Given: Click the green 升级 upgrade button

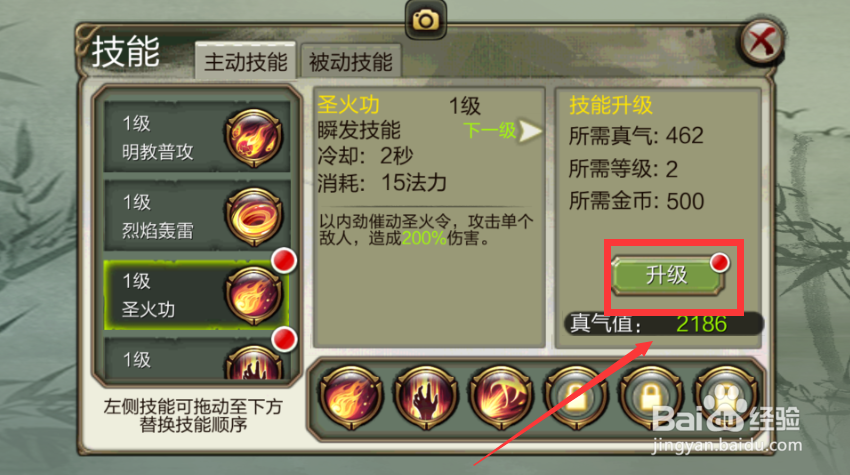Looking at the screenshot, I should coord(668,275).
